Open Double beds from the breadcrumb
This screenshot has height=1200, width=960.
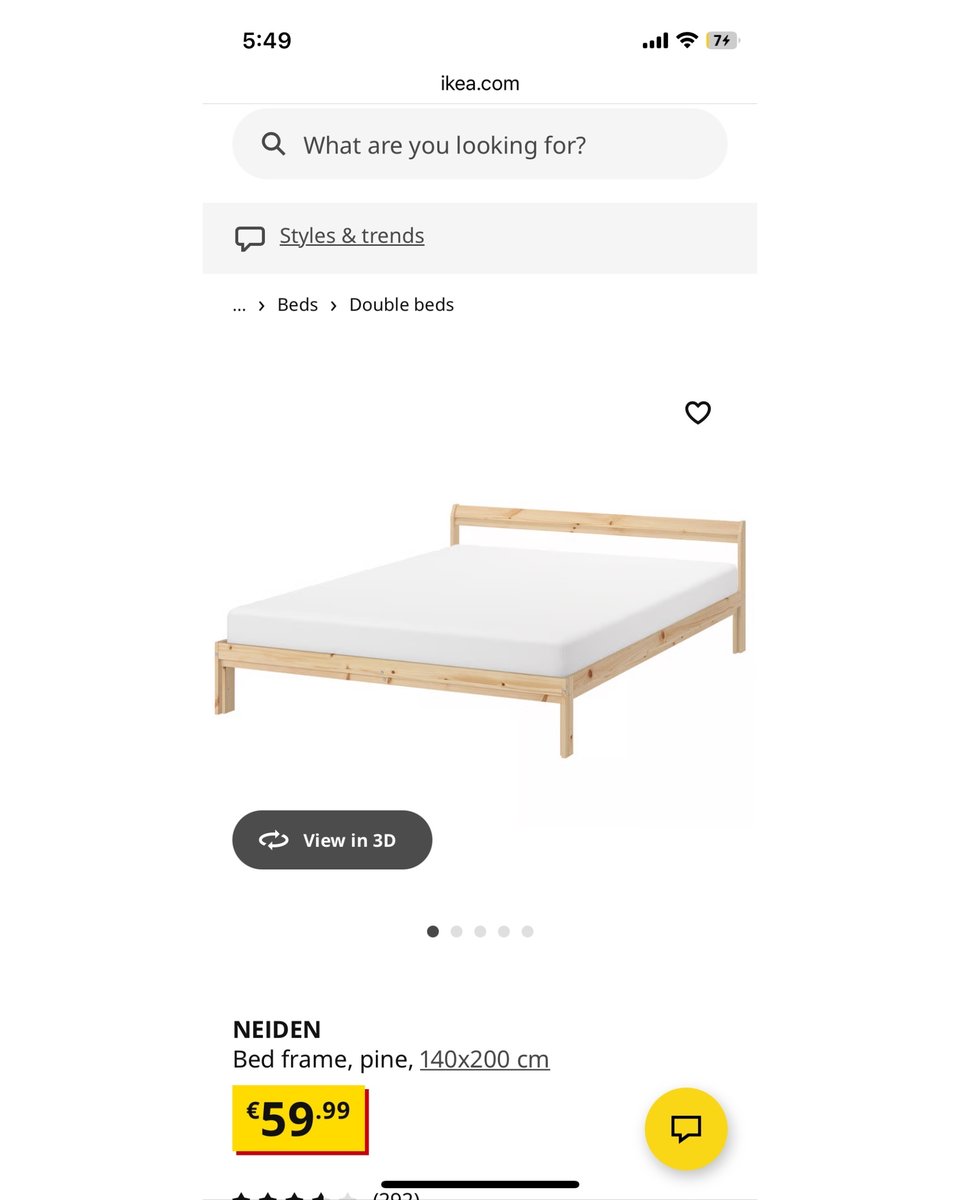point(401,304)
